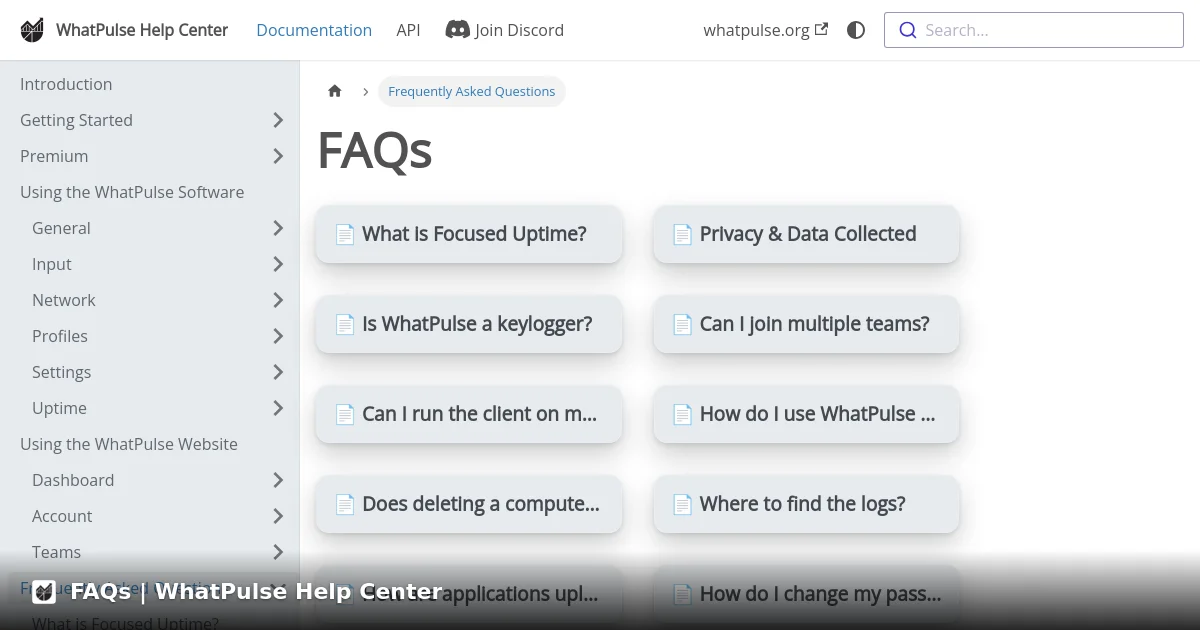Open Premium sidebar item
Image resolution: width=1200 pixels, height=630 pixels.
pos(54,156)
